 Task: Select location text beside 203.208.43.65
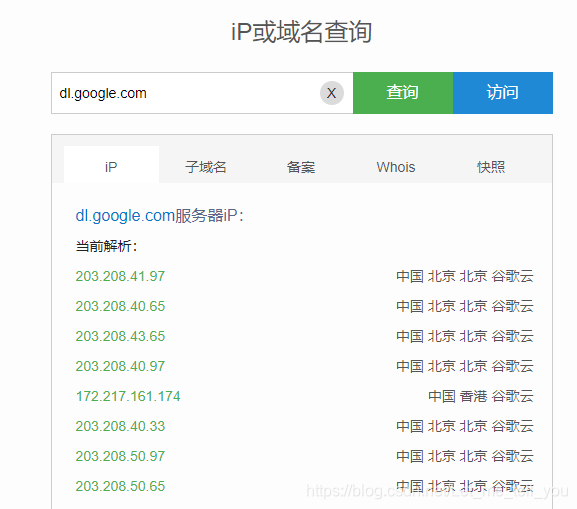[x=465, y=336]
